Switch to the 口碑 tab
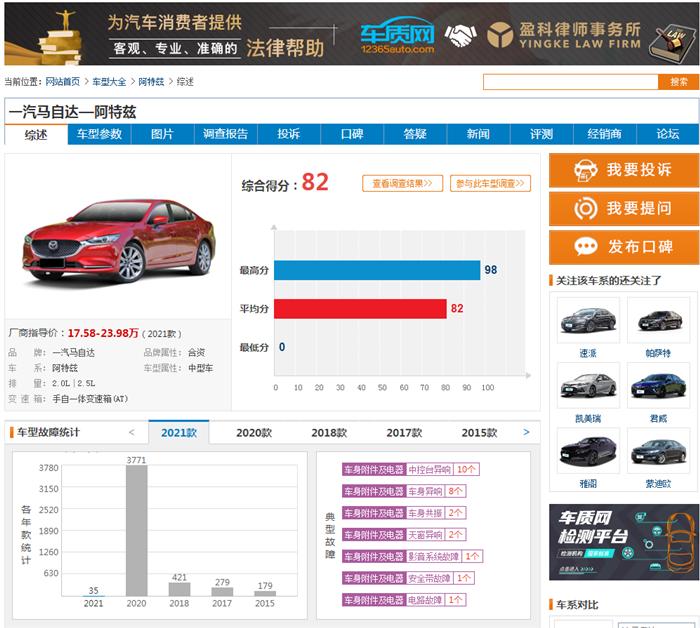Viewport: 700px width, 628px height. pyautogui.click(x=352, y=134)
